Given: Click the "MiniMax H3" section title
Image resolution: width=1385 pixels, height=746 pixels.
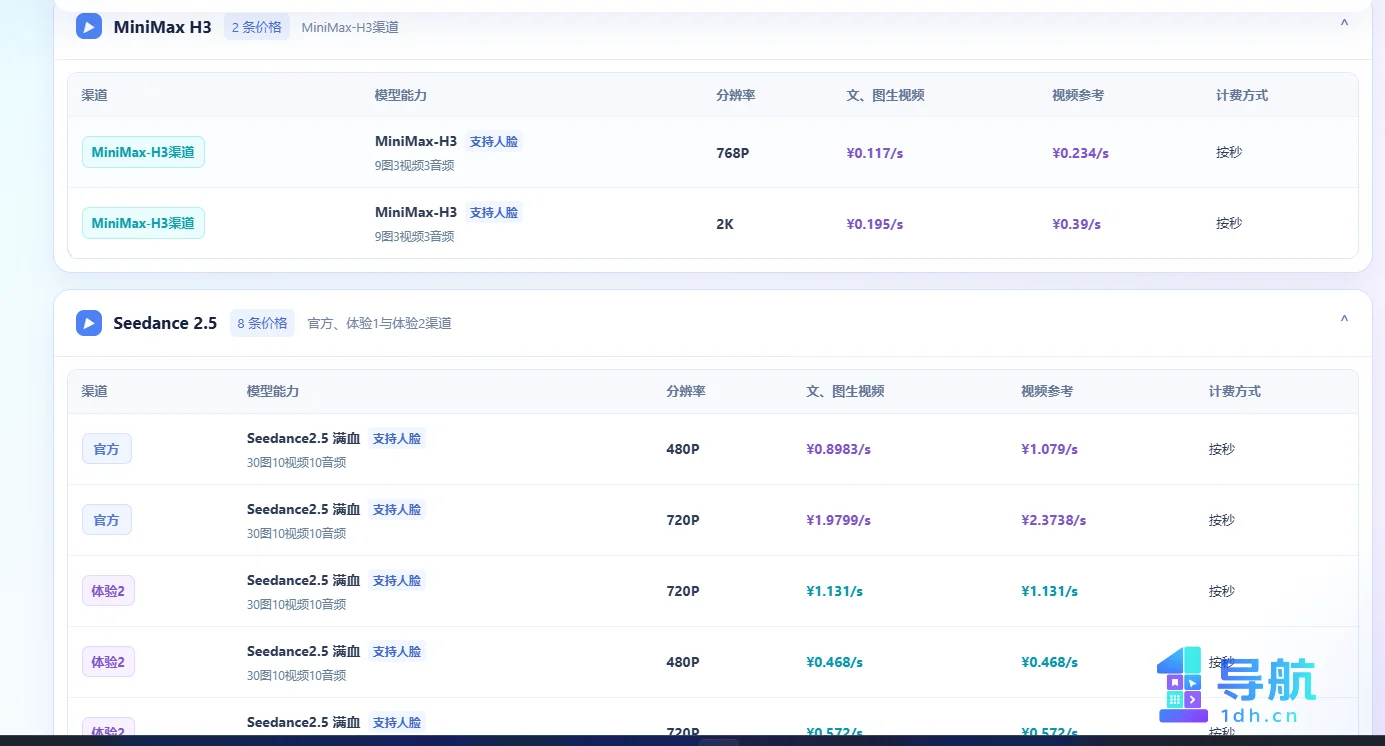Looking at the screenshot, I should pyautogui.click(x=163, y=27).
